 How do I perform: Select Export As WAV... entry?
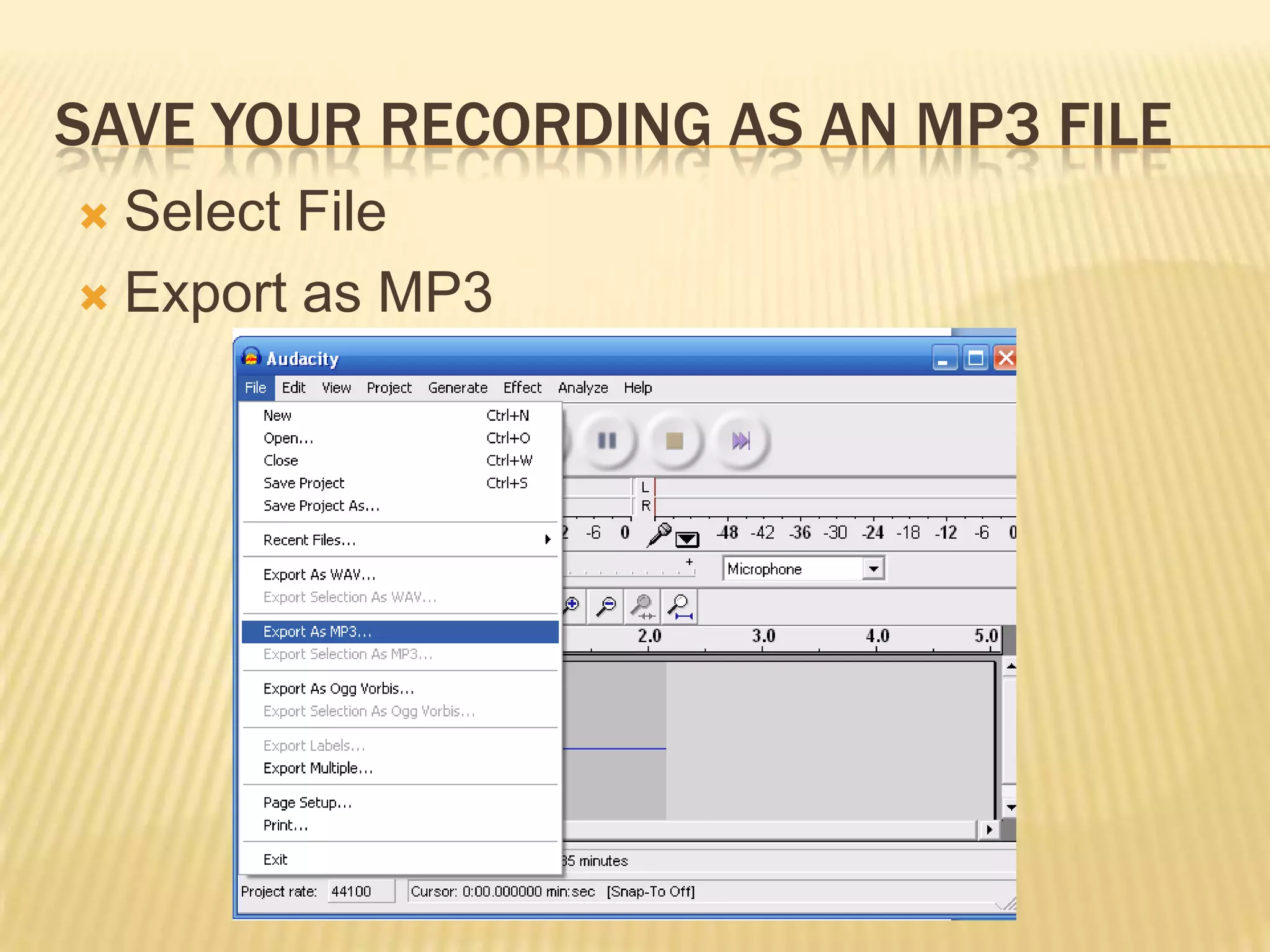(x=400, y=575)
